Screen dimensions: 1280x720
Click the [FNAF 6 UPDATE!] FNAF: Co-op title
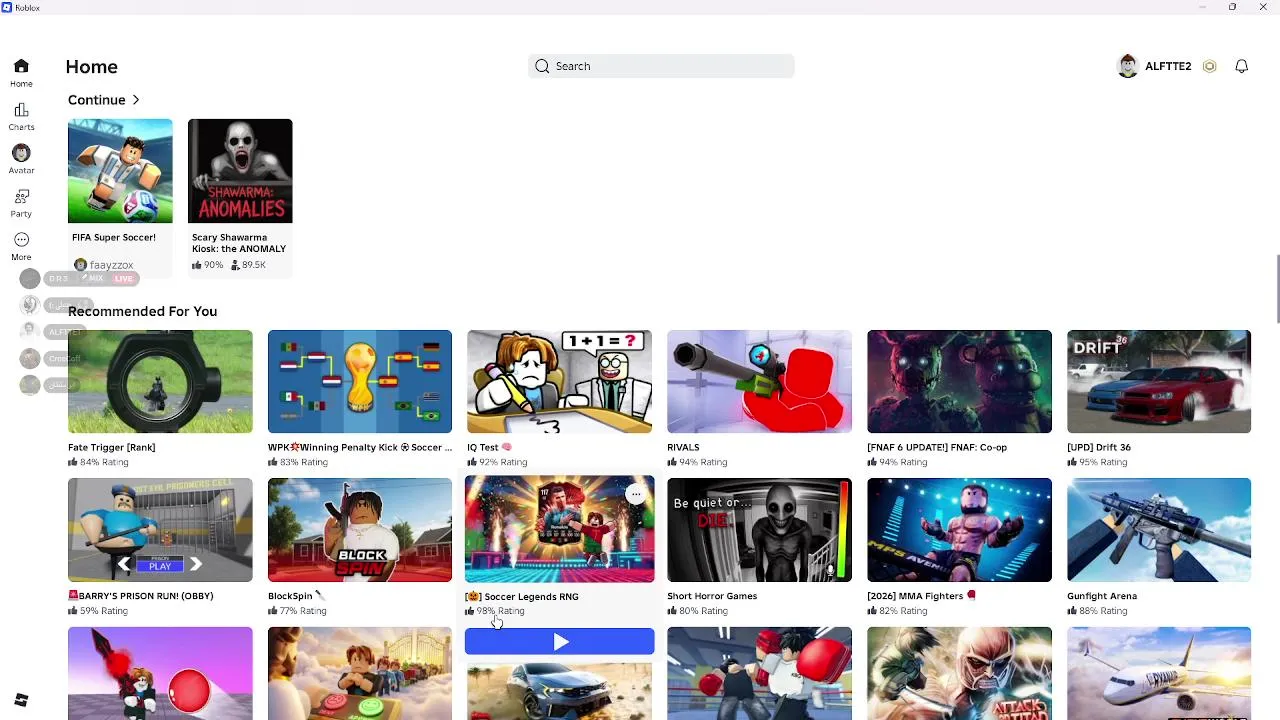point(937,447)
